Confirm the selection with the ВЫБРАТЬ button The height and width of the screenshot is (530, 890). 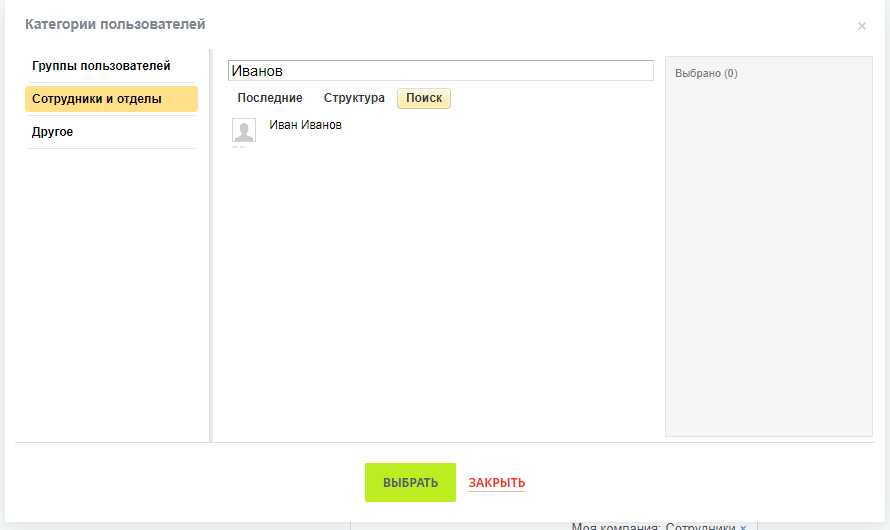(x=410, y=482)
